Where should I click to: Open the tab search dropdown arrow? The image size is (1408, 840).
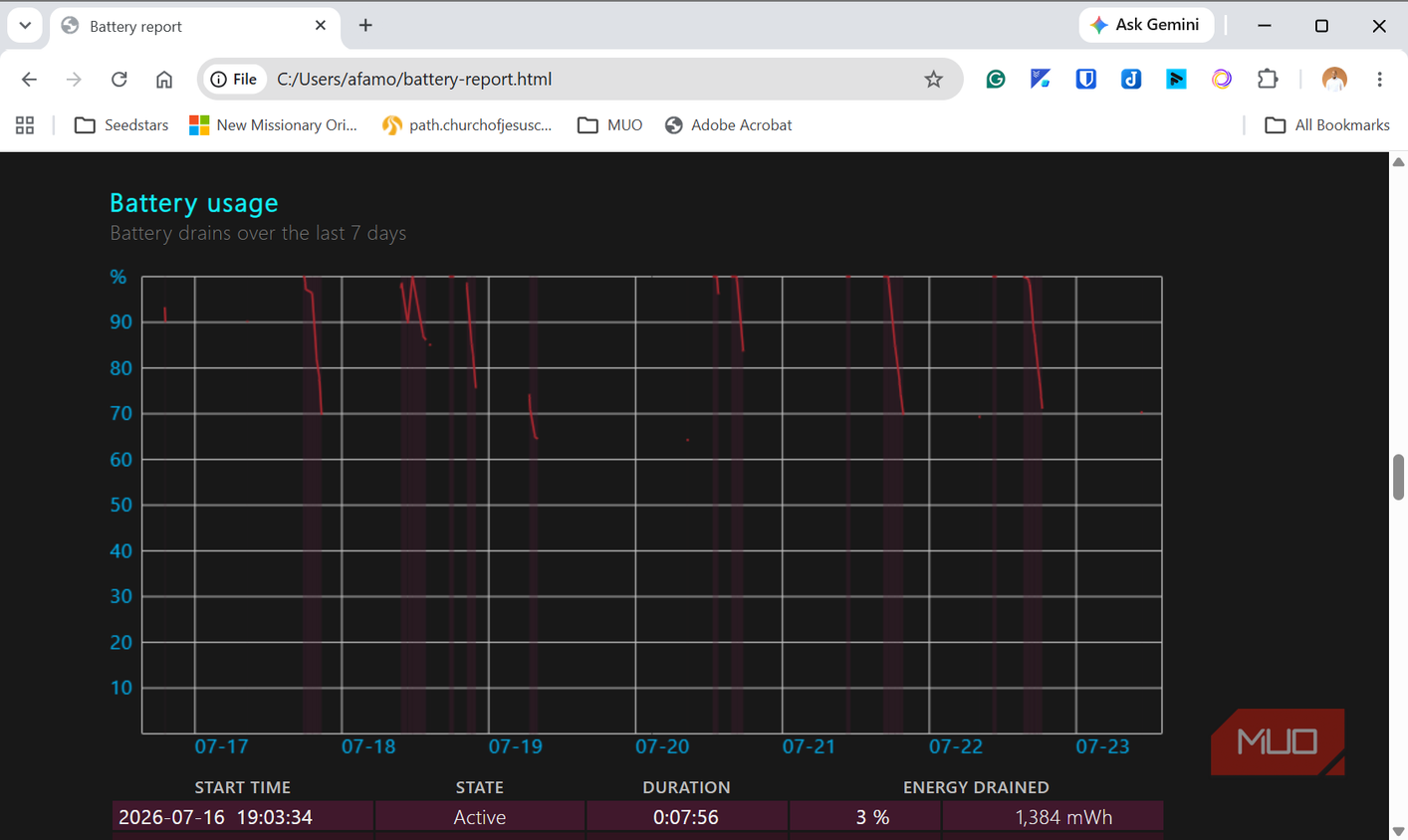pyautogui.click(x=25, y=25)
